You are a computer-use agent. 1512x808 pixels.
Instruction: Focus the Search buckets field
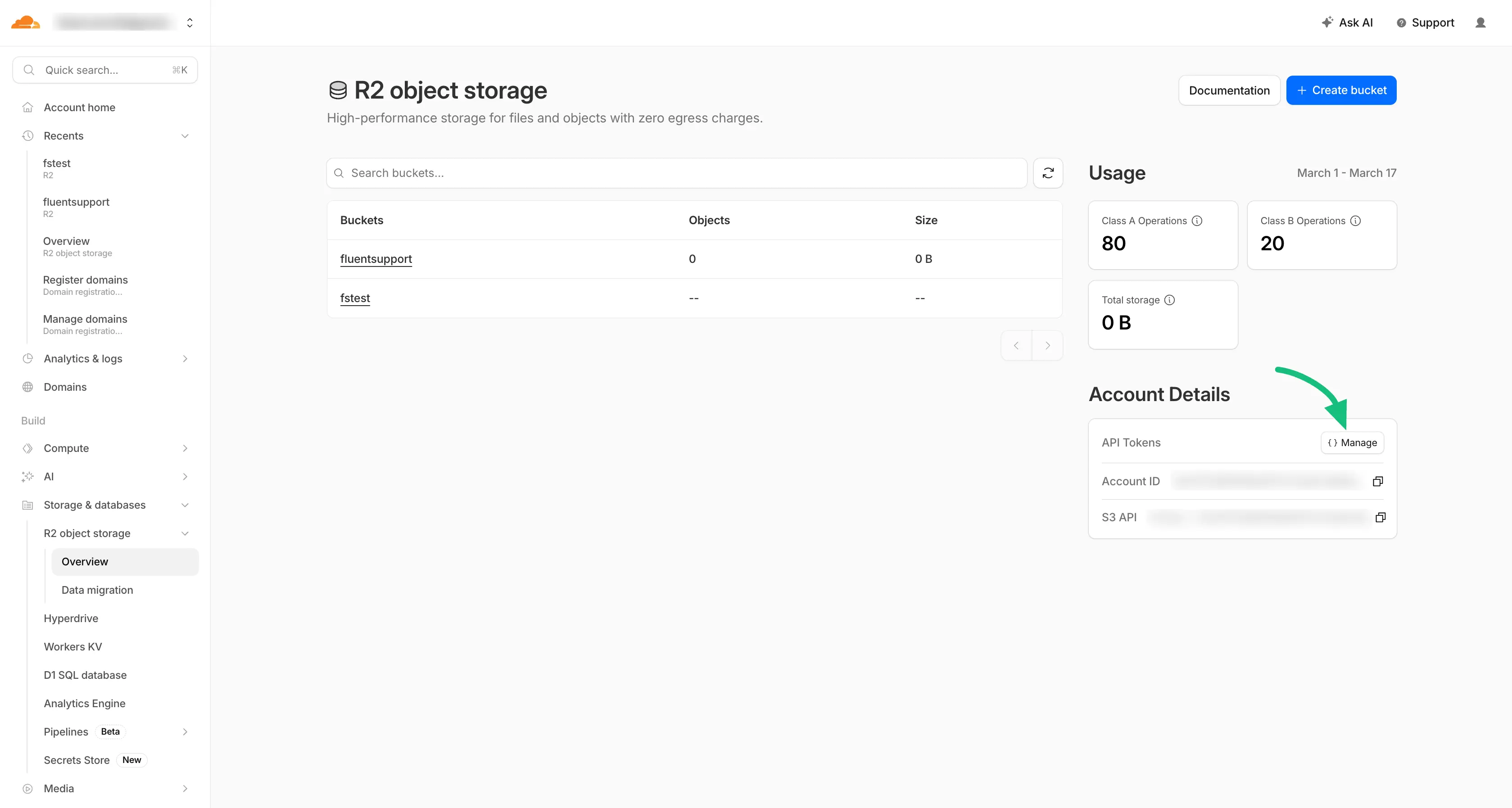(x=675, y=173)
